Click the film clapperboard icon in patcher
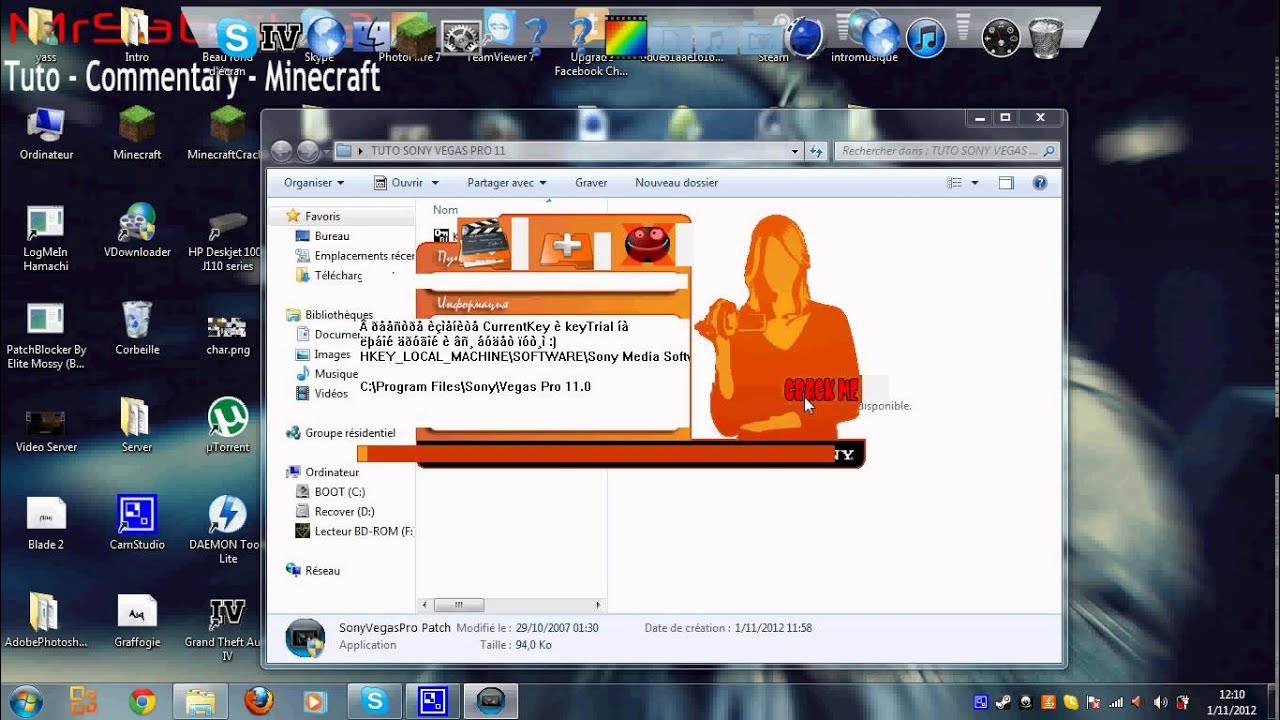 484,243
